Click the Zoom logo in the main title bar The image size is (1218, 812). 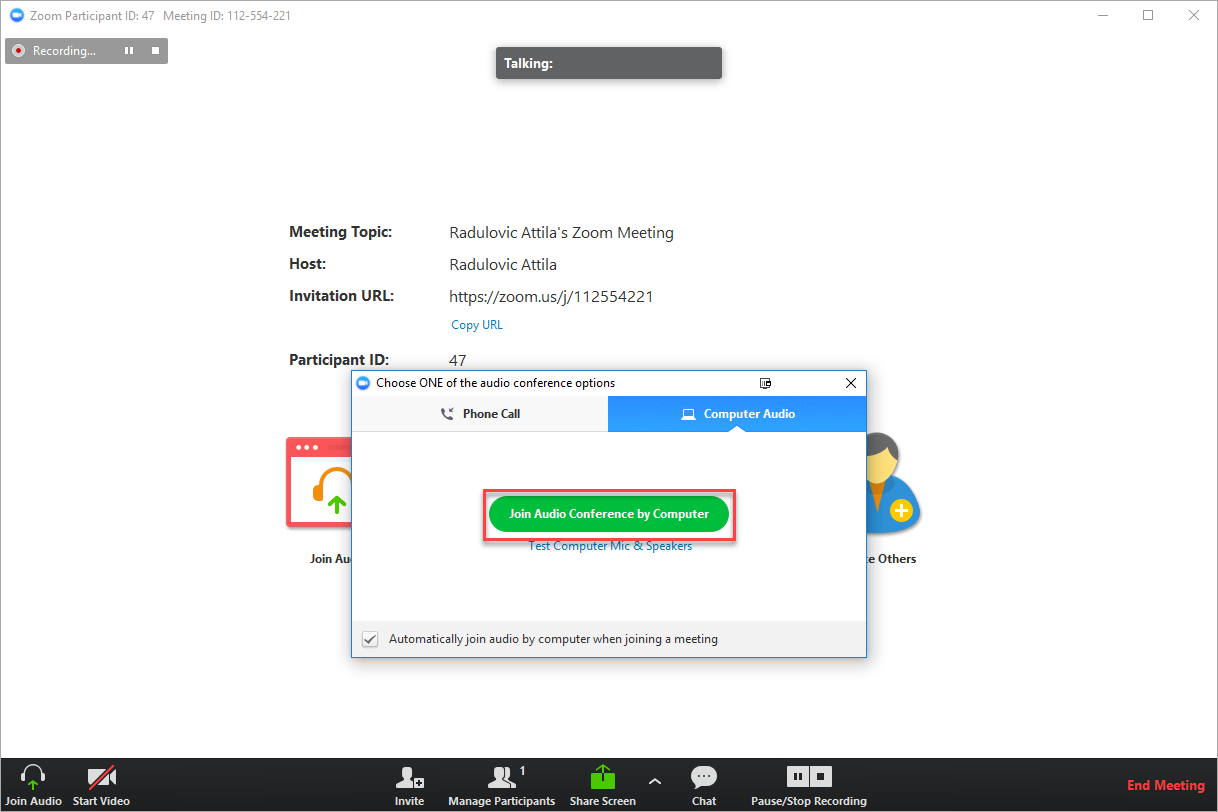click(x=16, y=16)
